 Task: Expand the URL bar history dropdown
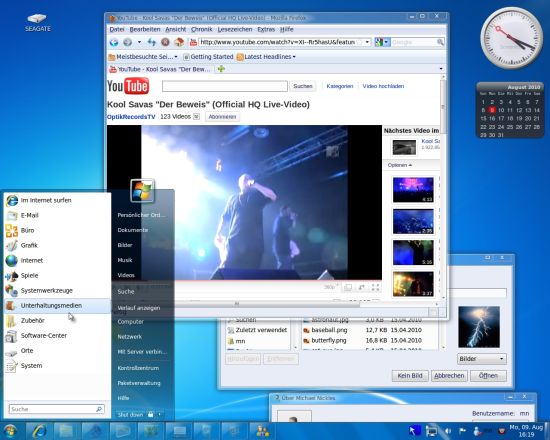click(x=367, y=42)
